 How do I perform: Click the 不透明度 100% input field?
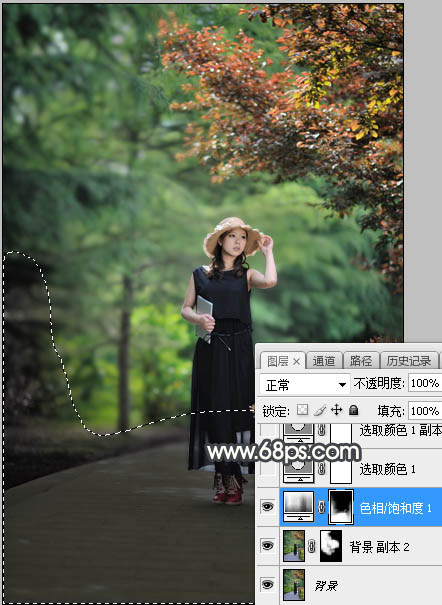tap(425, 383)
